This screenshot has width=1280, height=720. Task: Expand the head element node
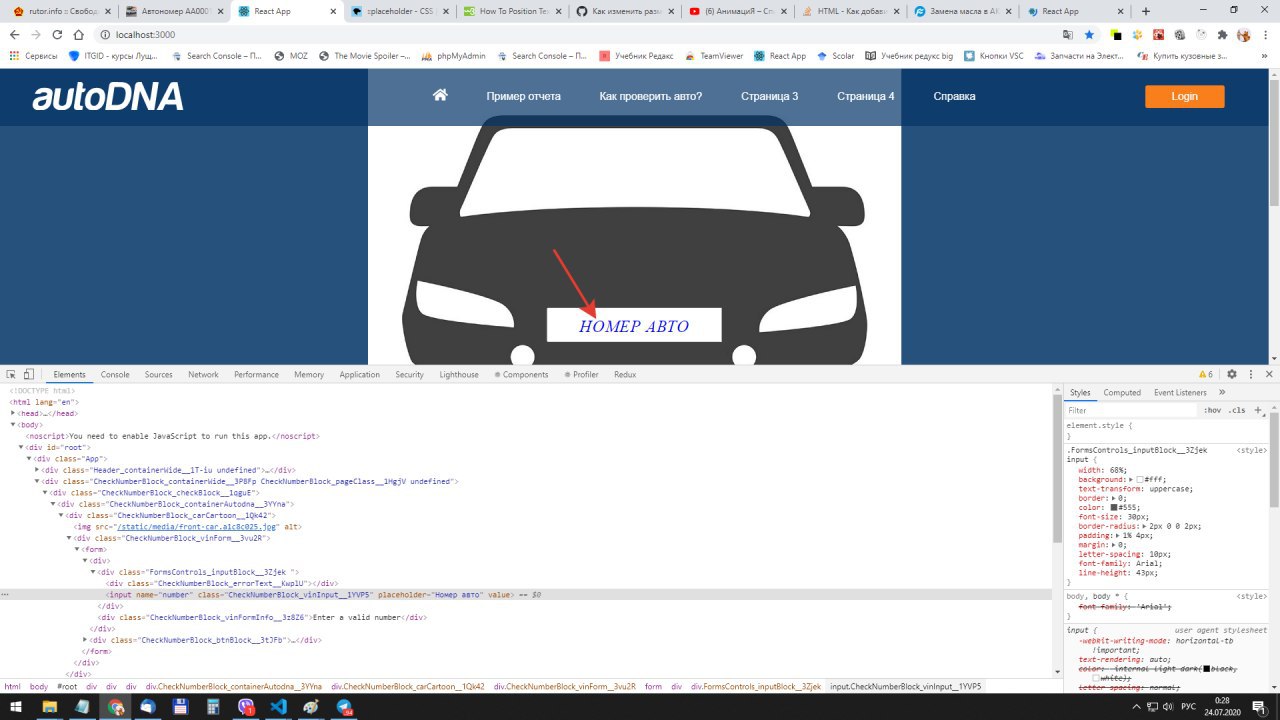[x=13, y=413]
